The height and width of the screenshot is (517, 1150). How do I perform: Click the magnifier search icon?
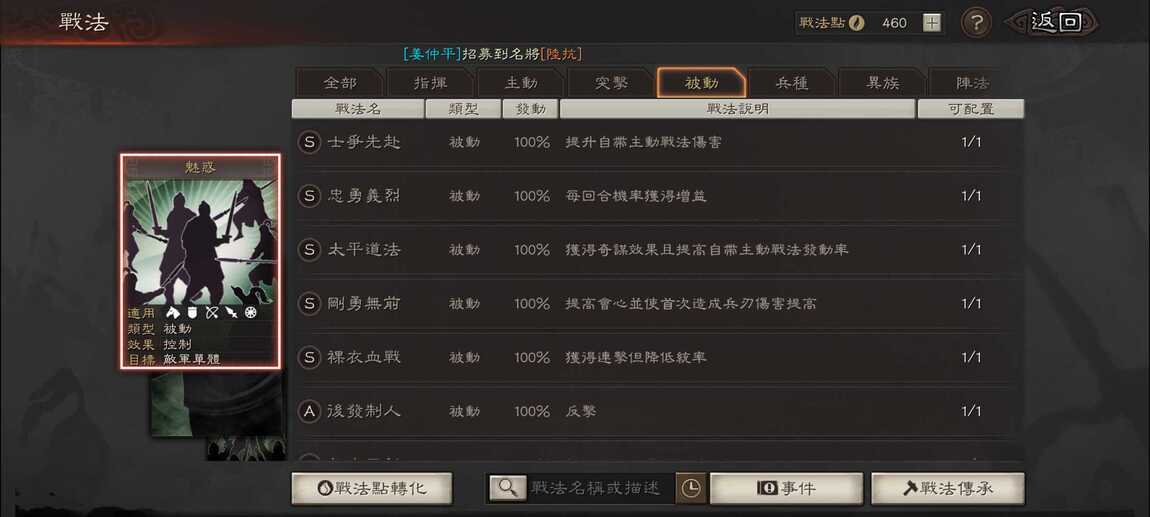[508, 488]
